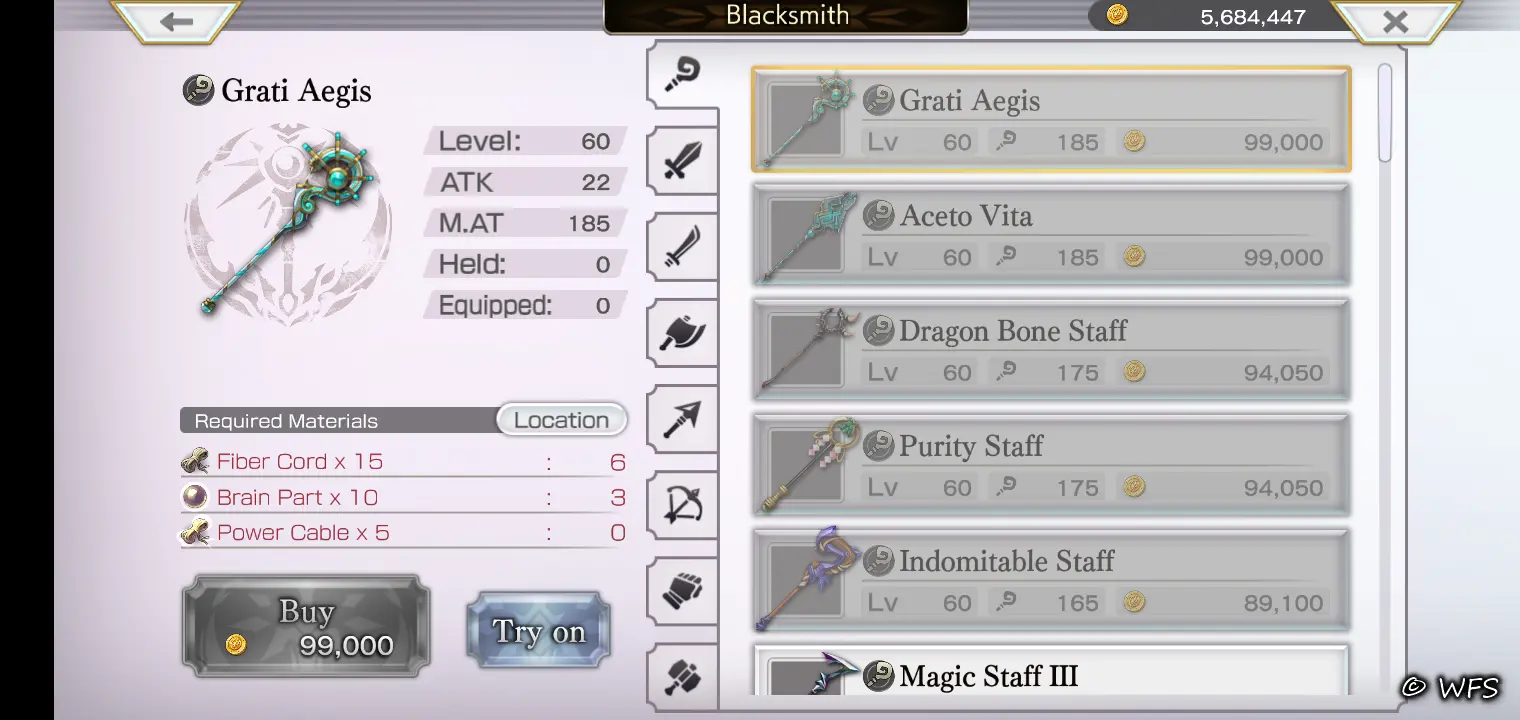Tap the Grati Aegis preview image
The width and height of the screenshot is (1520, 720).
click(x=288, y=224)
